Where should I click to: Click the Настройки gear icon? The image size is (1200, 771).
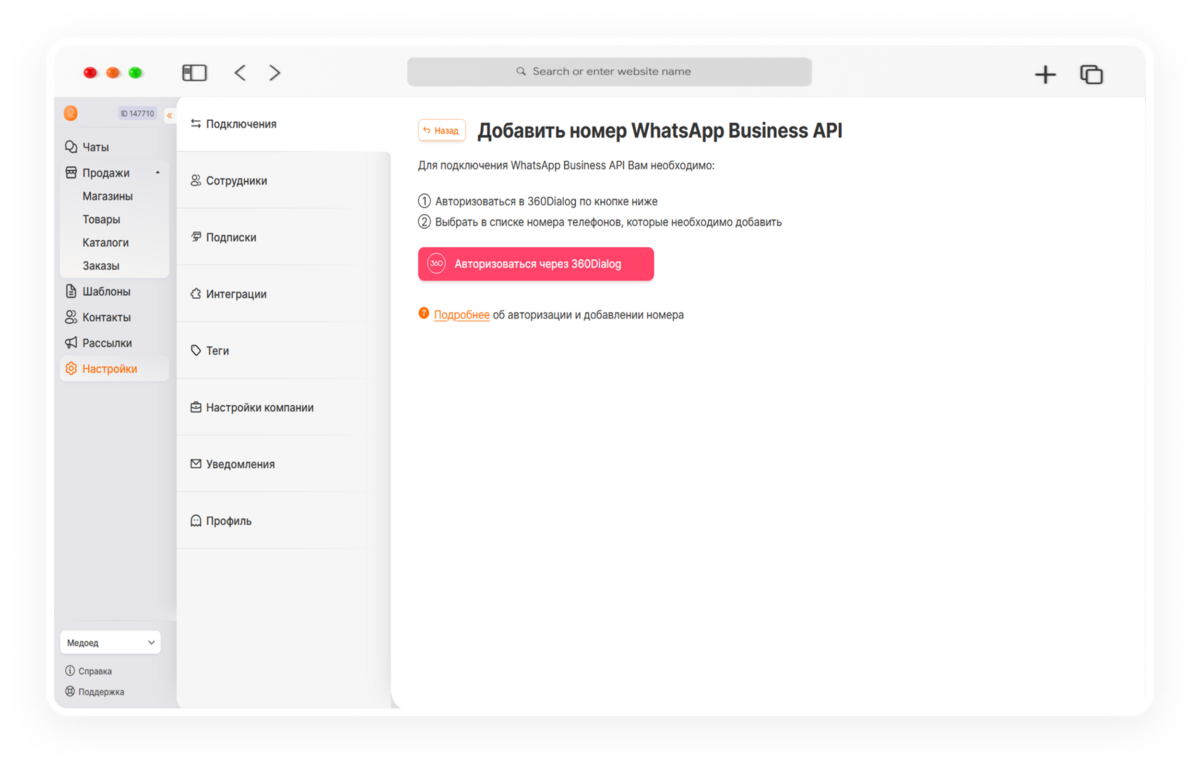point(71,369)
